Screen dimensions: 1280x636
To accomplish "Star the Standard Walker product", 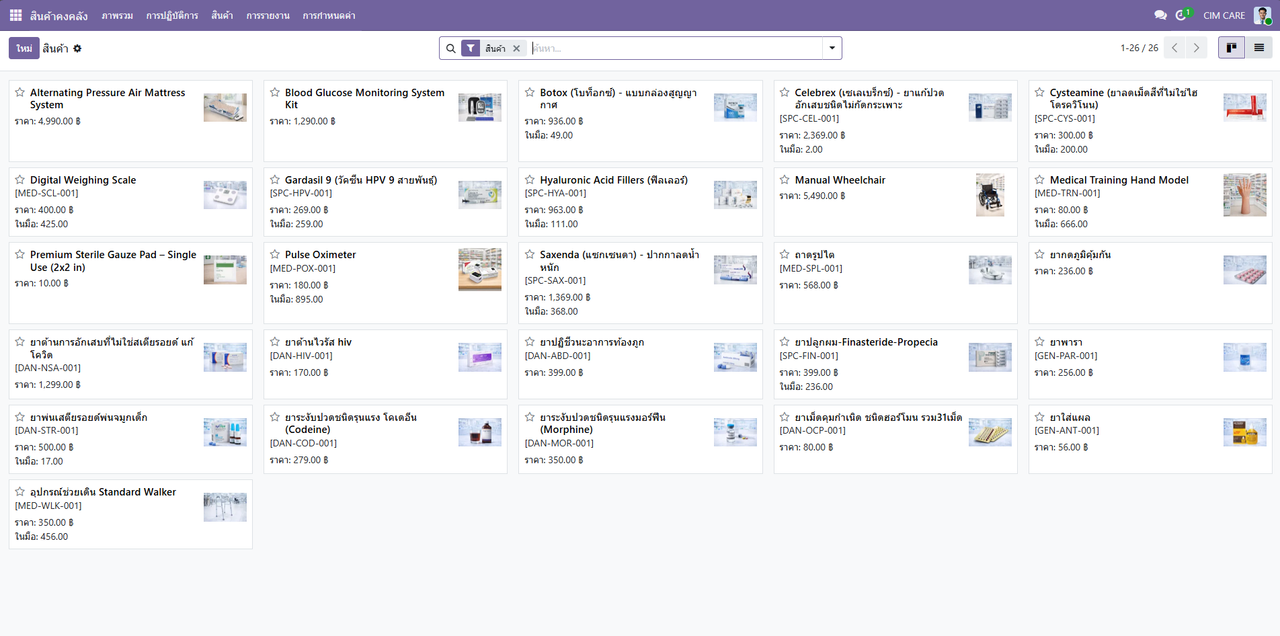I will 20,492.
